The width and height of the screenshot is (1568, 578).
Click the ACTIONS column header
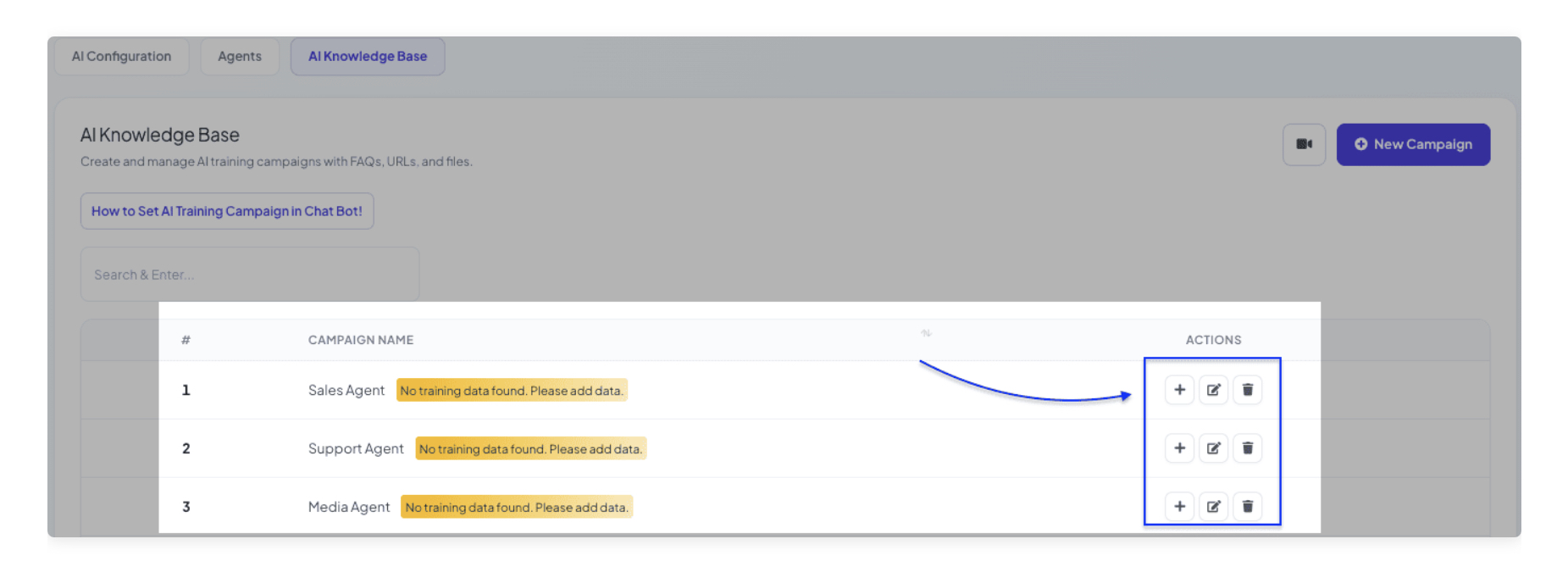(1213, 340)
